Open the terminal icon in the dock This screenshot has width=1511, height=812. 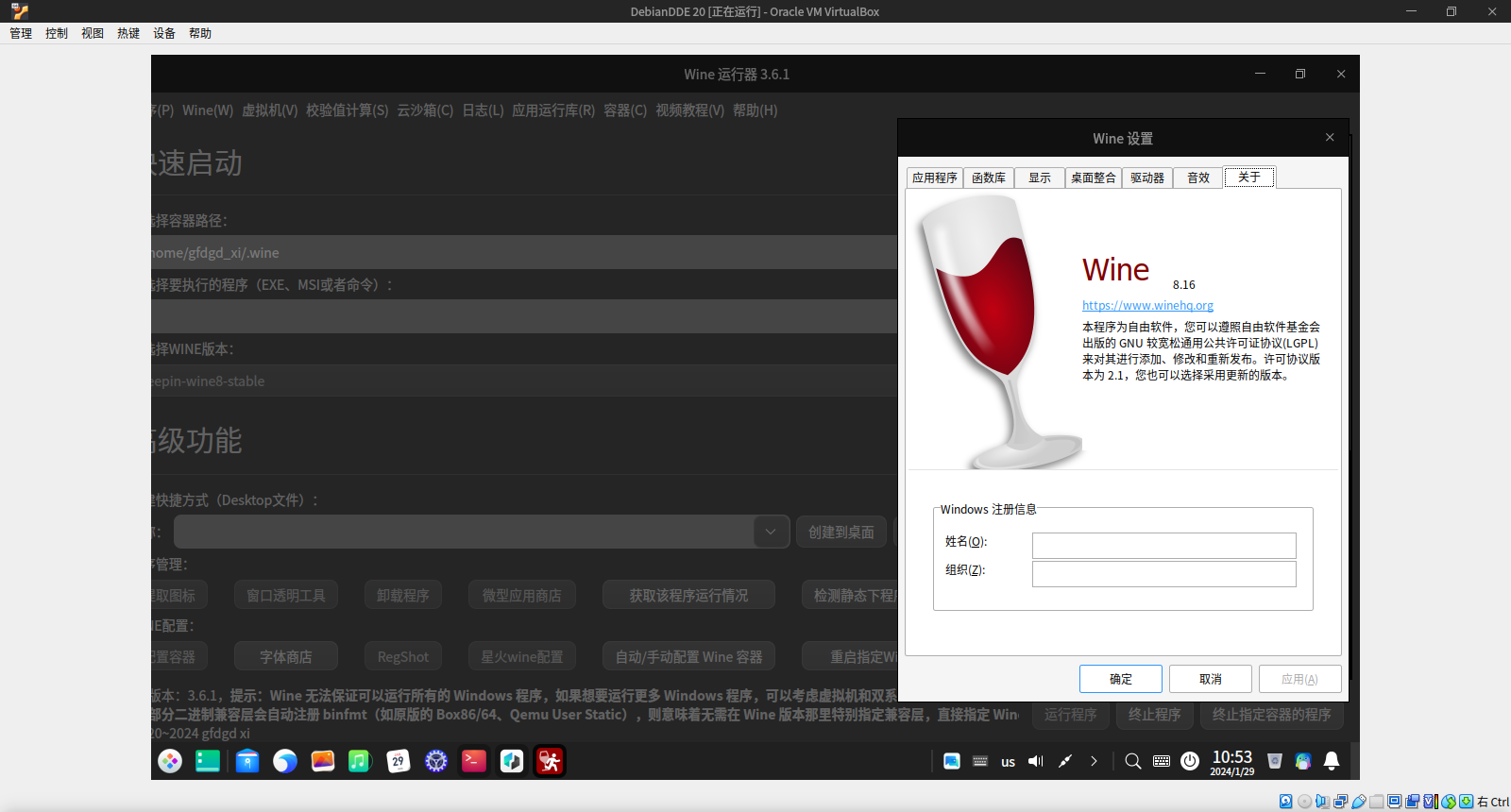click(474, 761)
